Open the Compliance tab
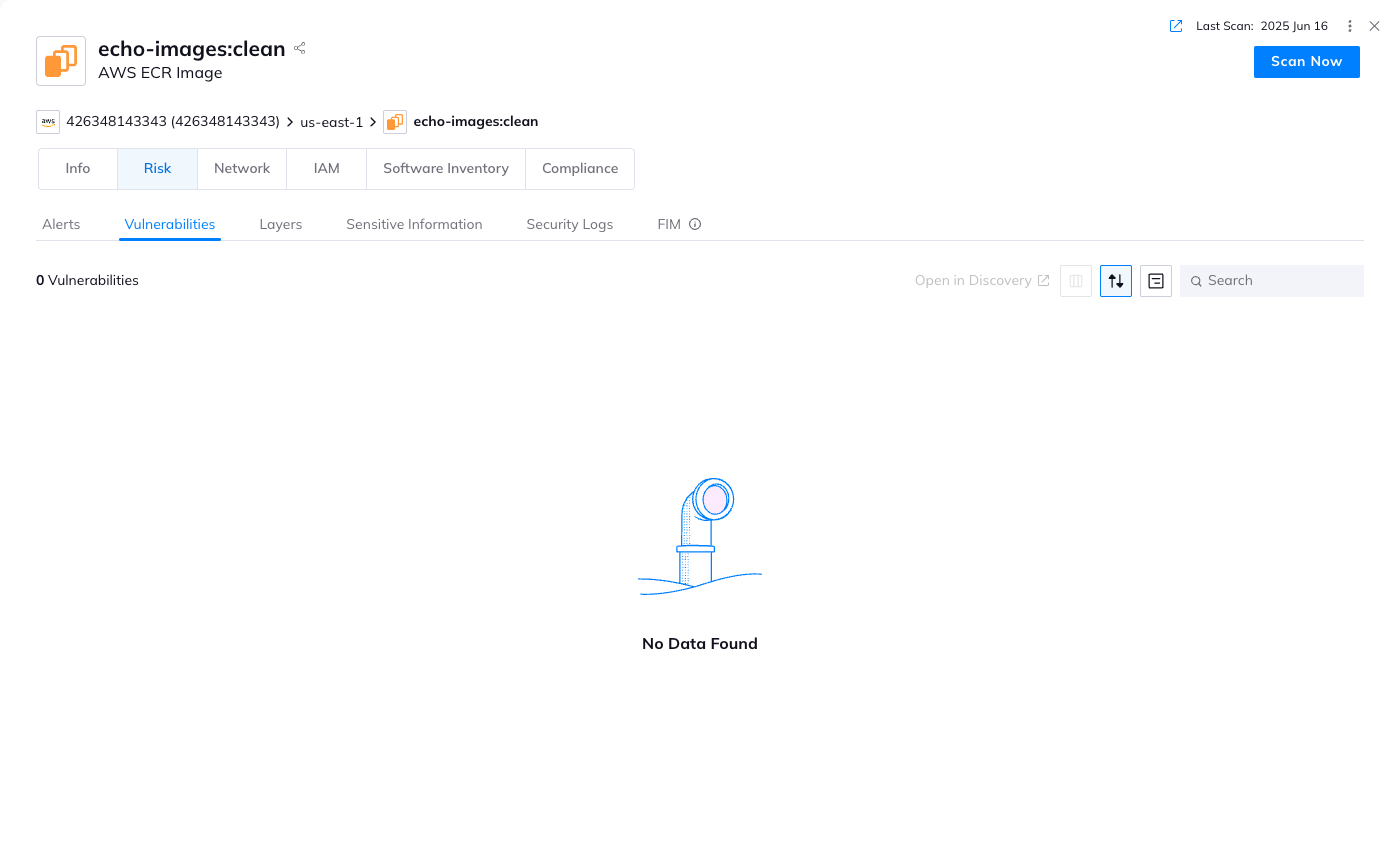Viewport: 1400px width, 841px height. click(580, 169)
